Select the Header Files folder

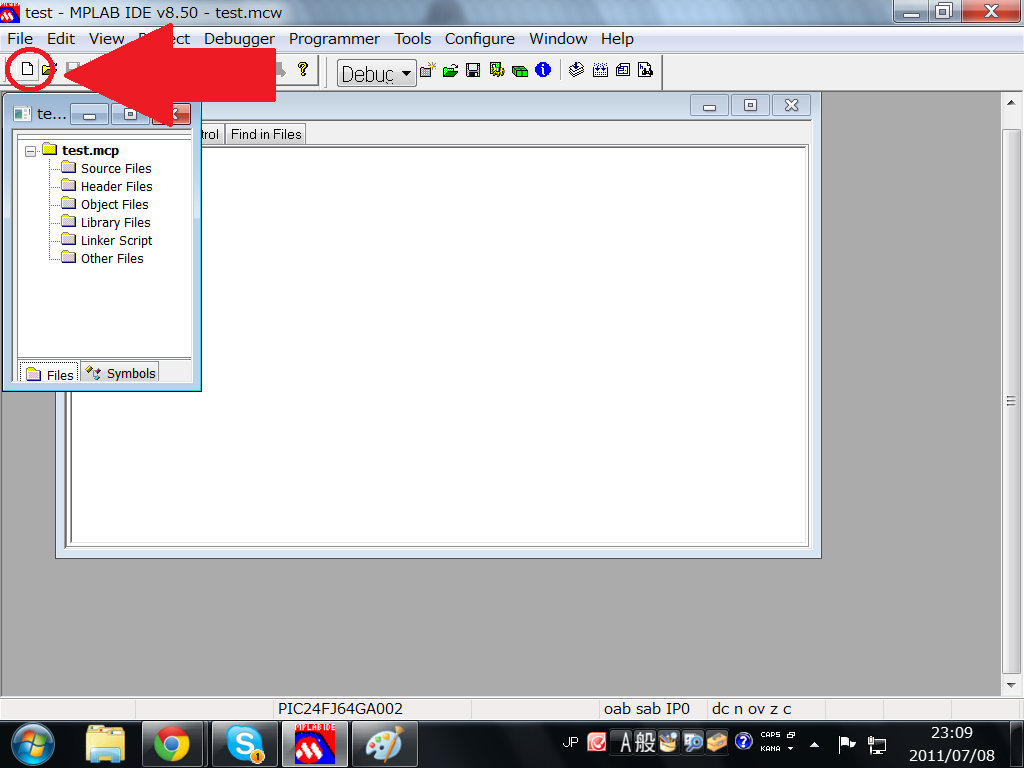[116, 187]
